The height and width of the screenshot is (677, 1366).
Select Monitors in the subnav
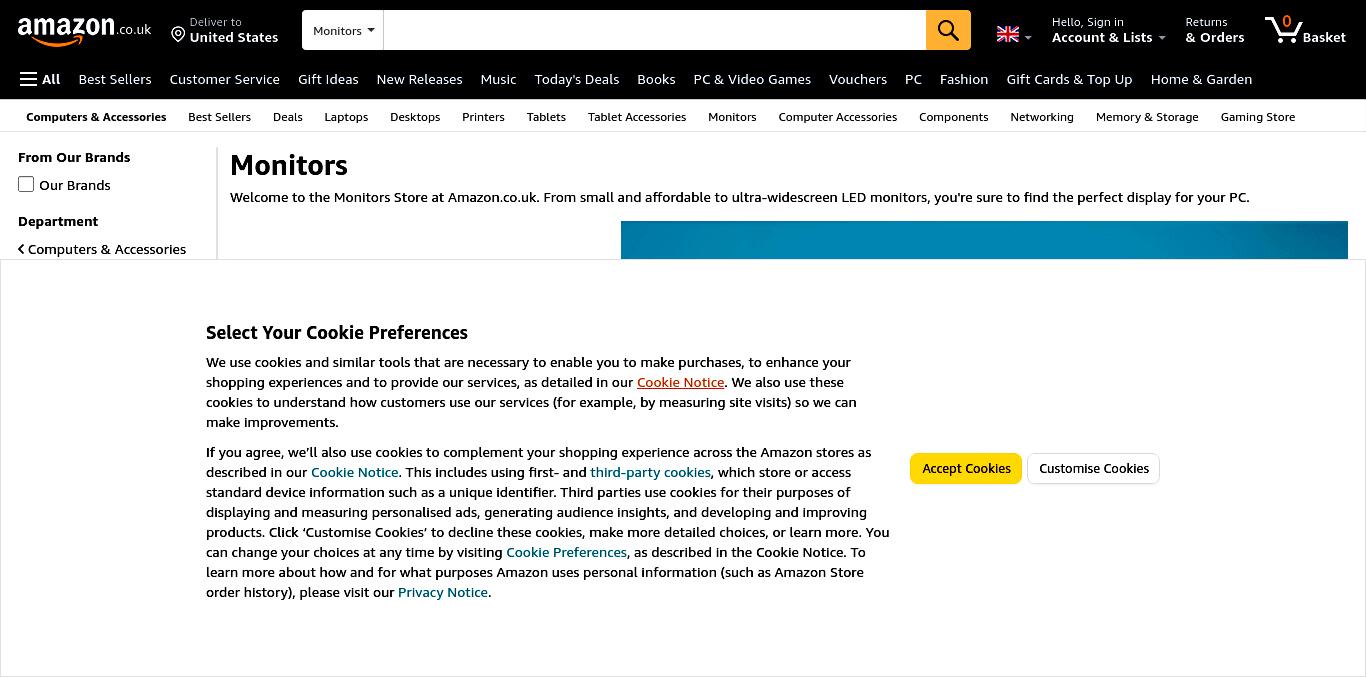[732, 117]
